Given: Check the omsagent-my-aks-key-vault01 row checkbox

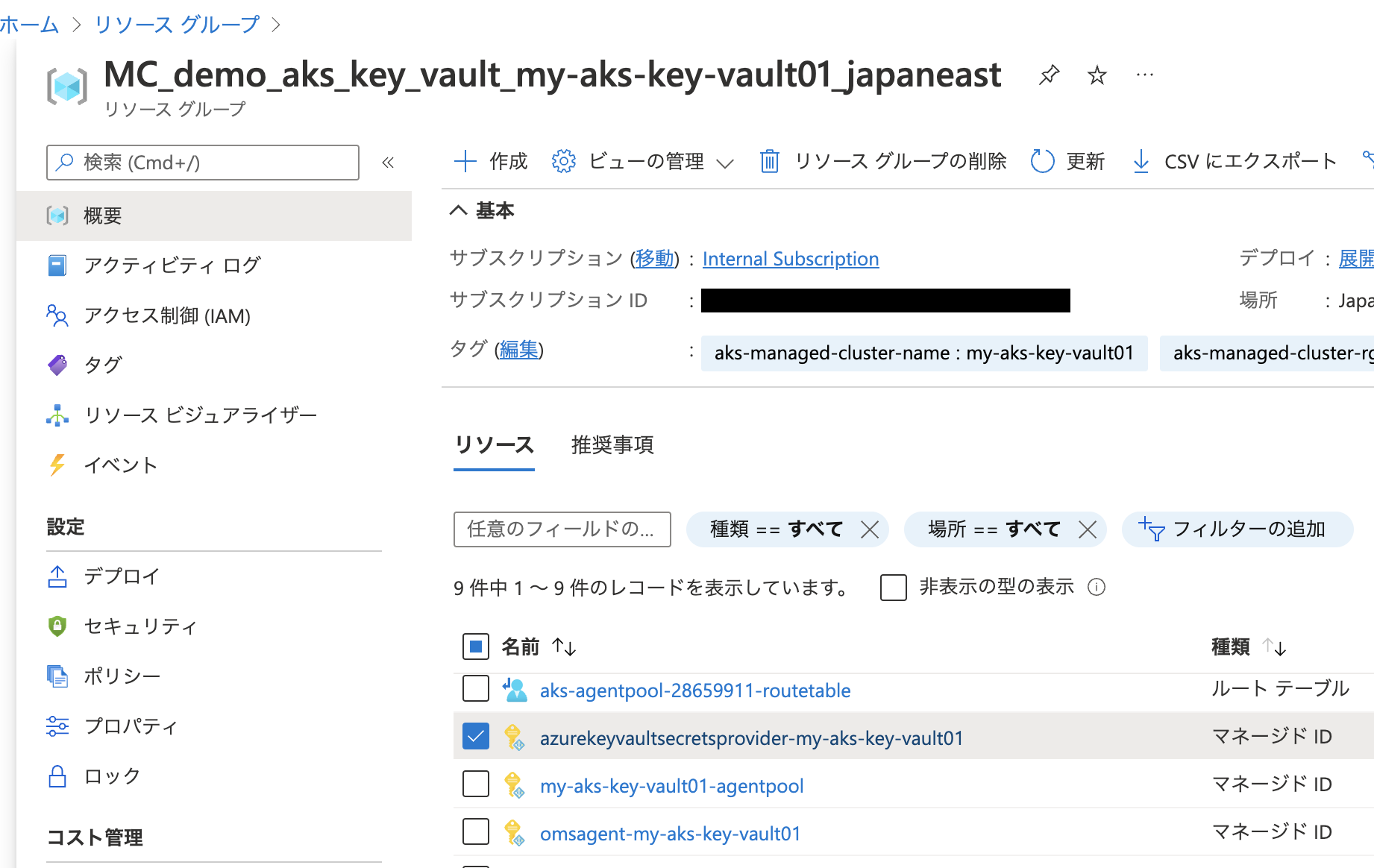Looking at the screenshot, I should pyautogui.click(x=476, y=831).
